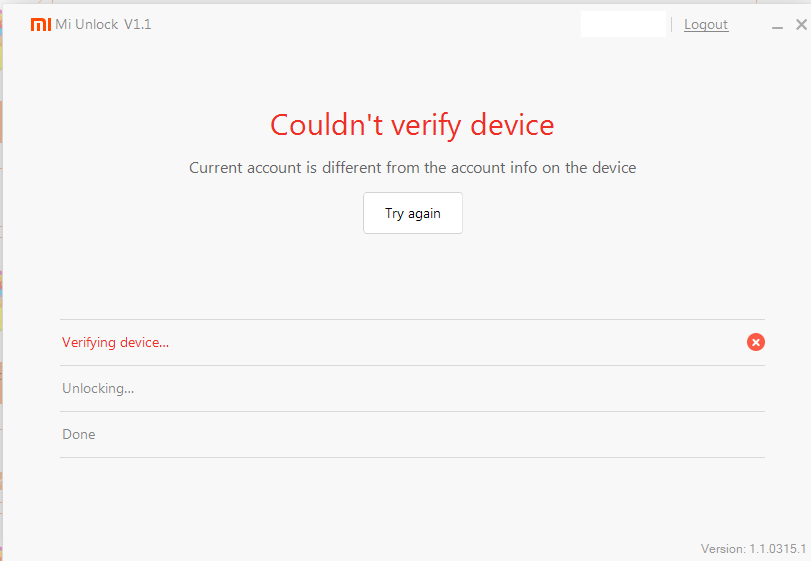
Task: Select the "Unlocking..." step text
Action: 98,388
